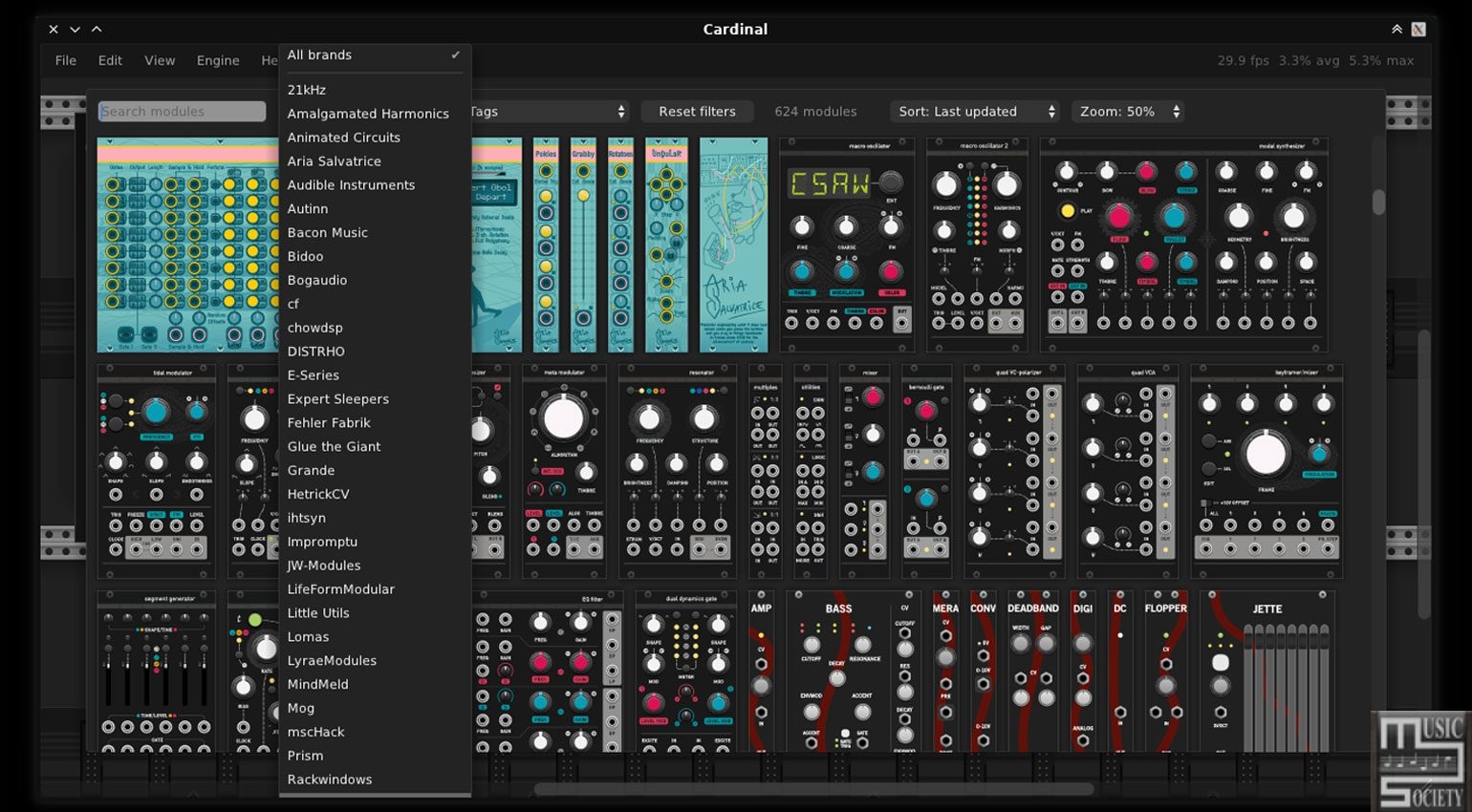Select the checked All brands entry

pyautogui.click(x=375, y=55)
